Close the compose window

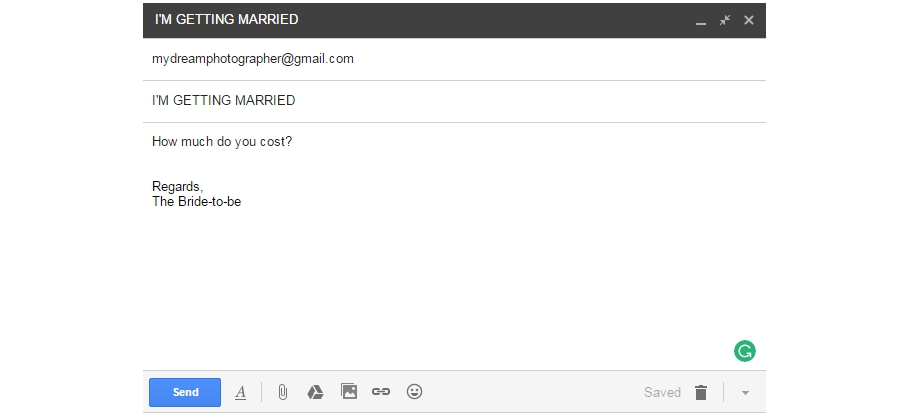tap(749, 20)
